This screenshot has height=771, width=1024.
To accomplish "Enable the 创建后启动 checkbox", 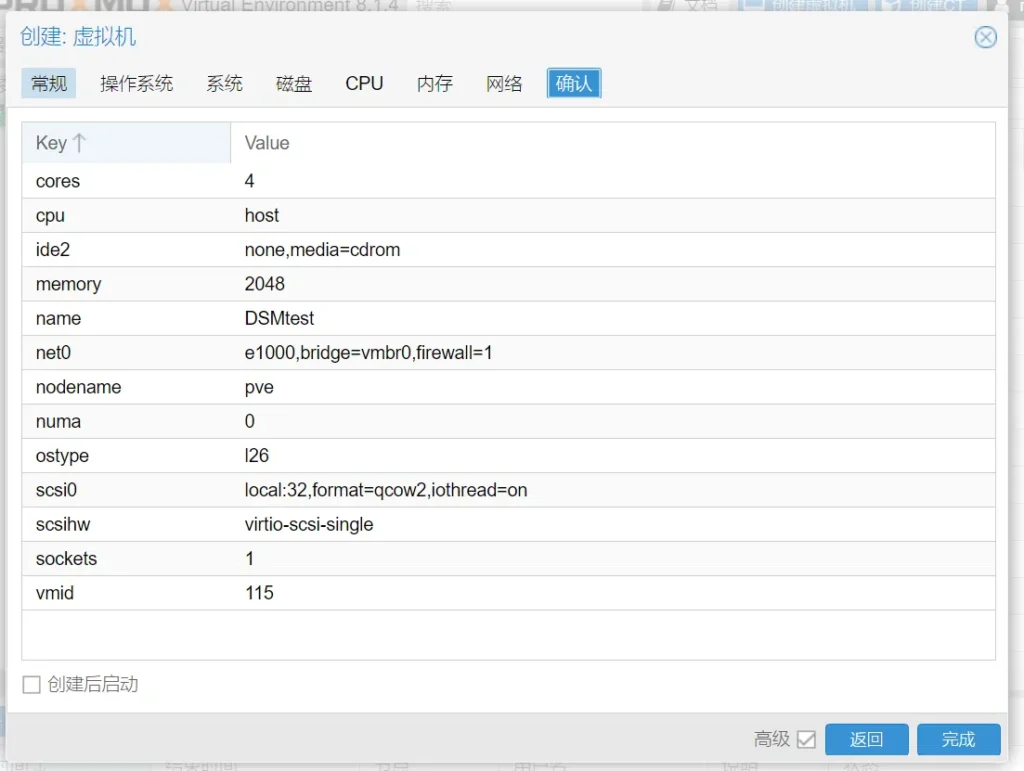I will pos(32,685).
